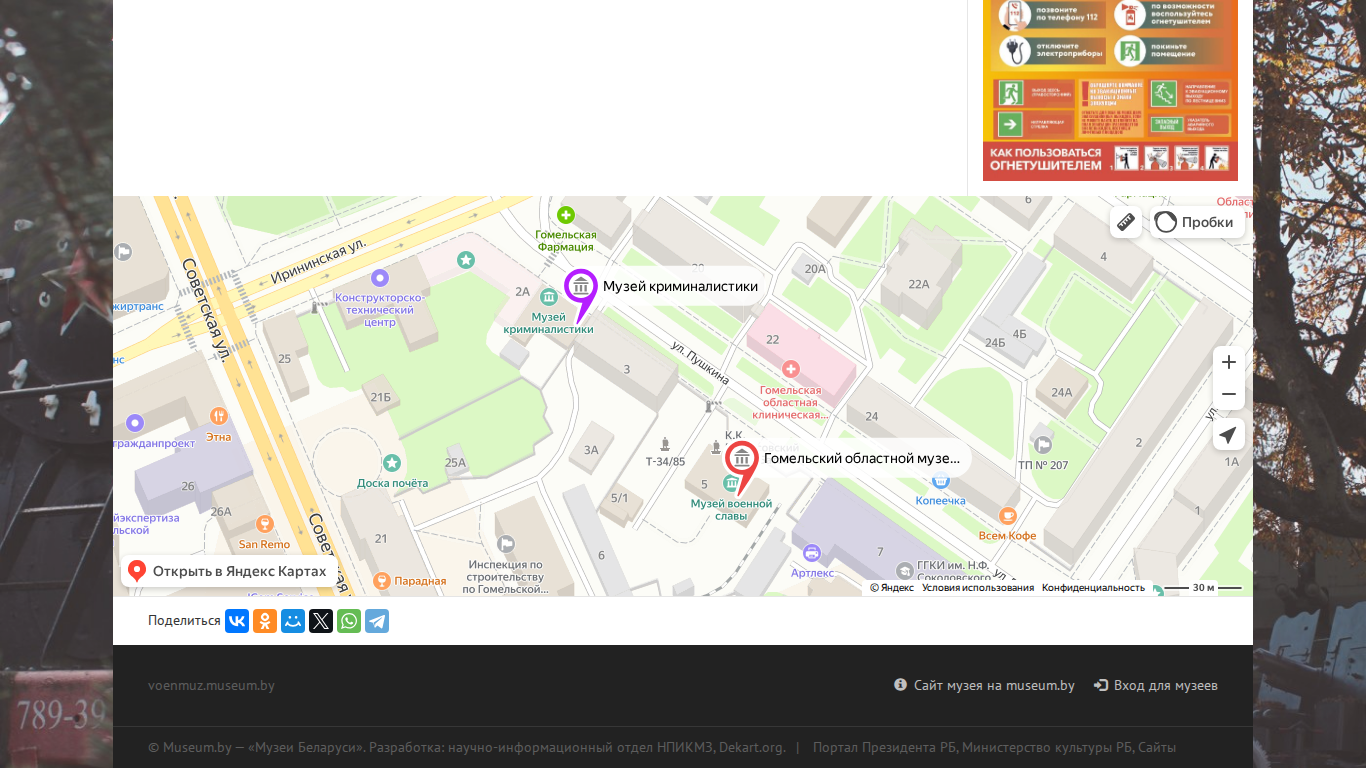Open Вход для музеев login link
1366x768 pixels.
pos(1156,685)
